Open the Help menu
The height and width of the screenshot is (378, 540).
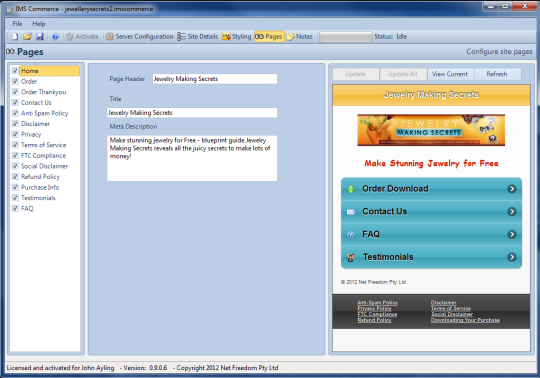(39, 24)
